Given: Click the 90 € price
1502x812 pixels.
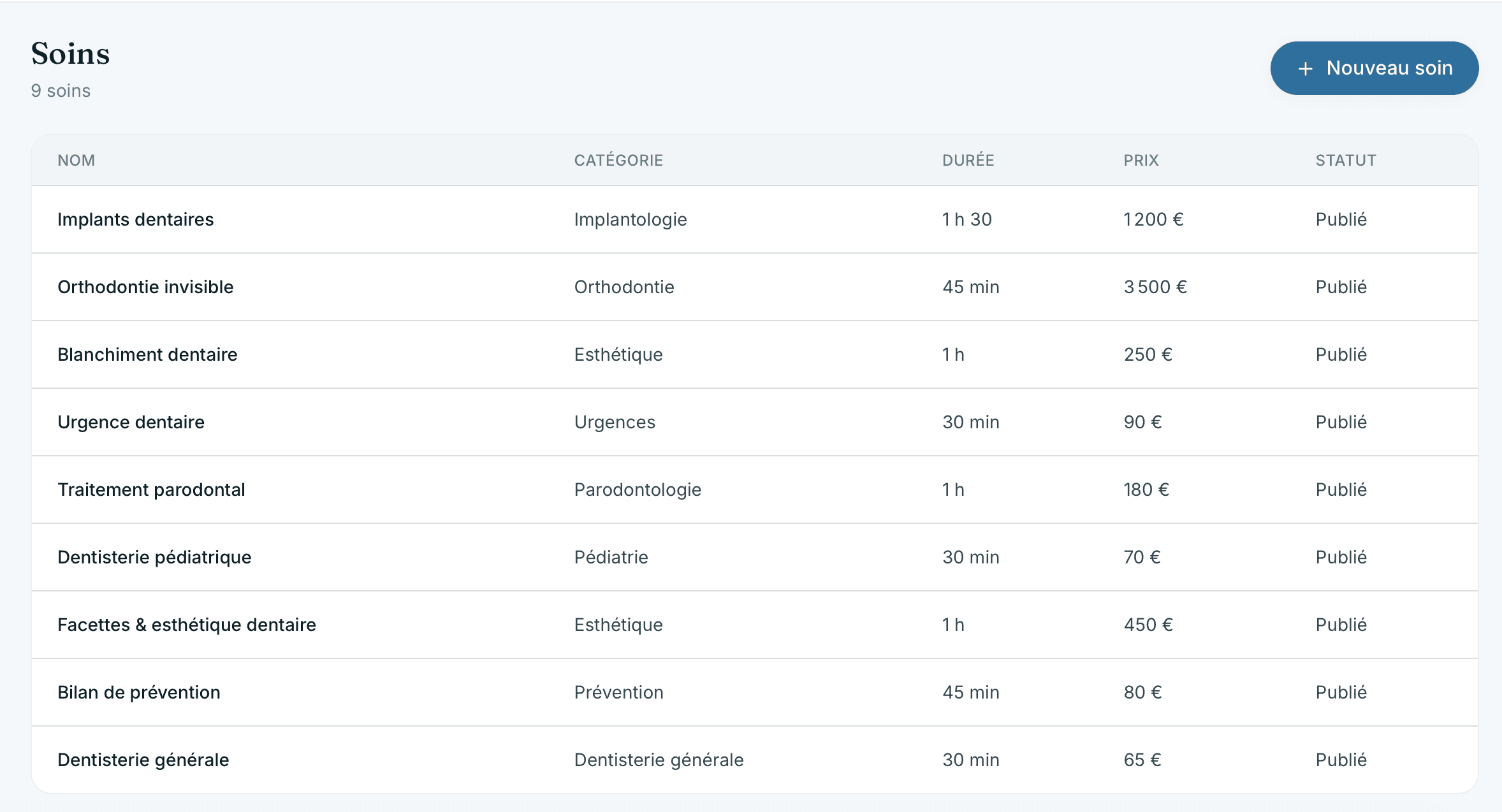Looking at the screenshot, I should (1142, 422).
